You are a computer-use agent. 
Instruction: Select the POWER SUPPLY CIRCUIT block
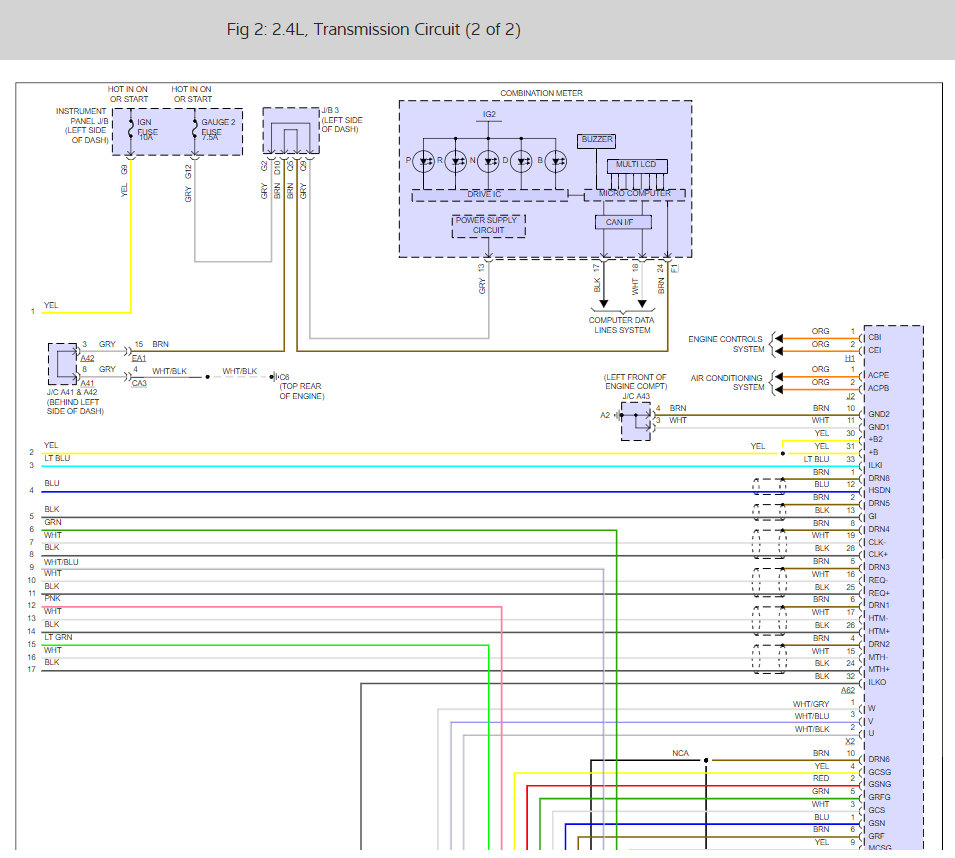488,225
